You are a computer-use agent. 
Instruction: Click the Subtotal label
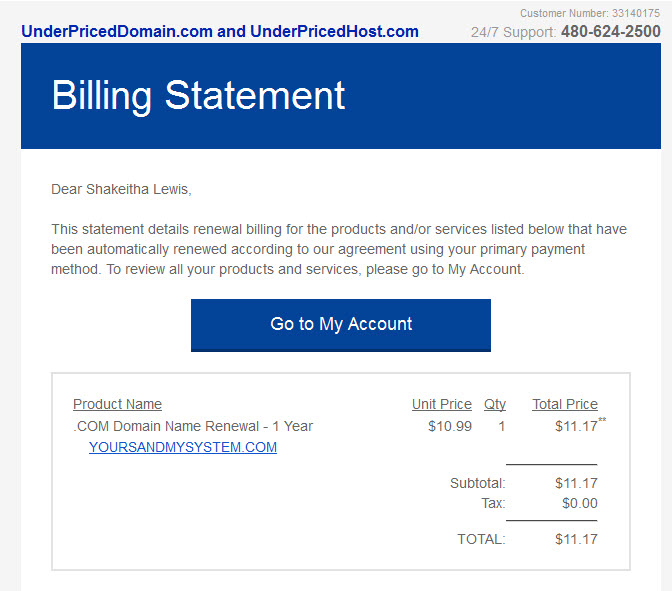tap(478, 483)
